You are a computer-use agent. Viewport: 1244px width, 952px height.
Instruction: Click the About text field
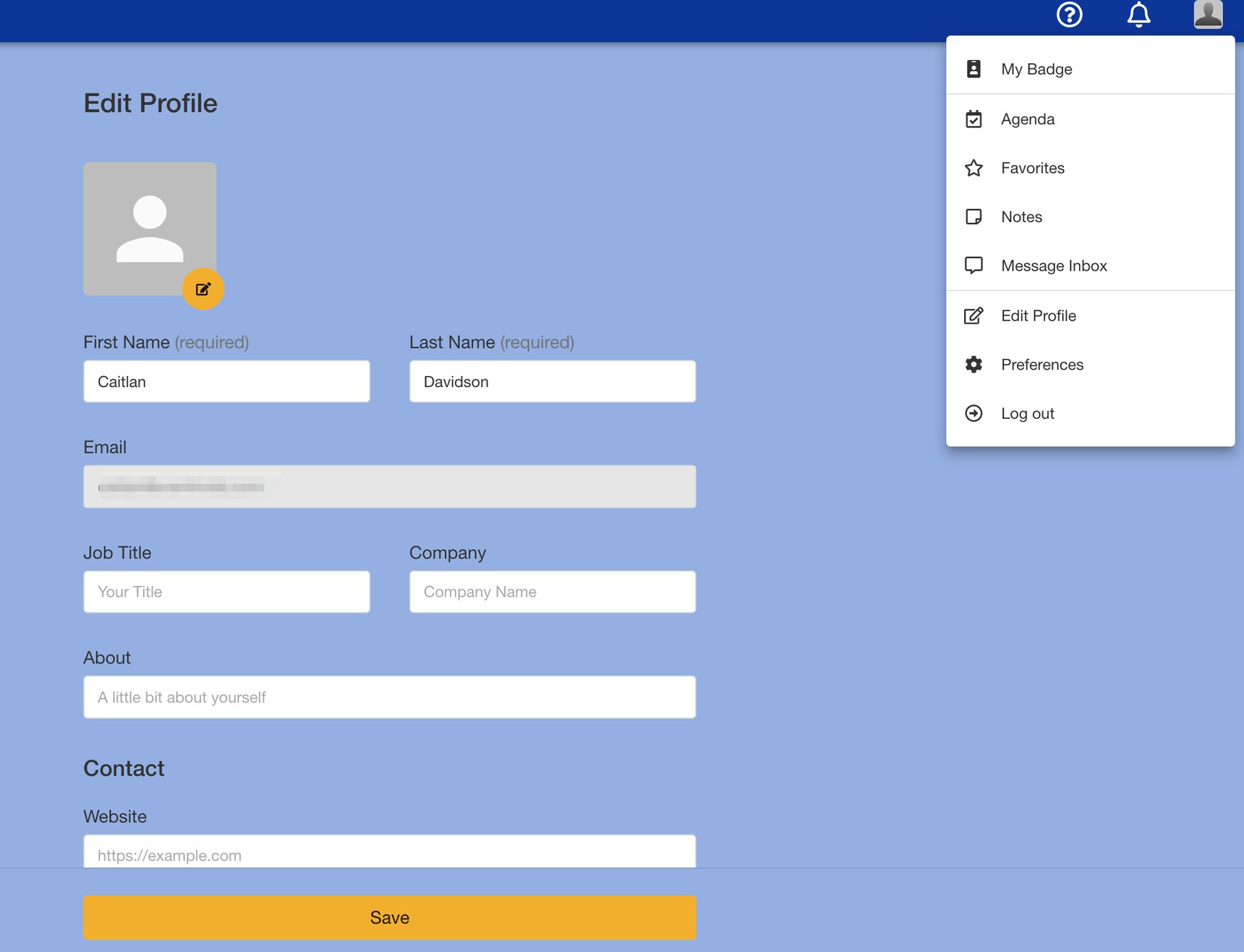389,697
